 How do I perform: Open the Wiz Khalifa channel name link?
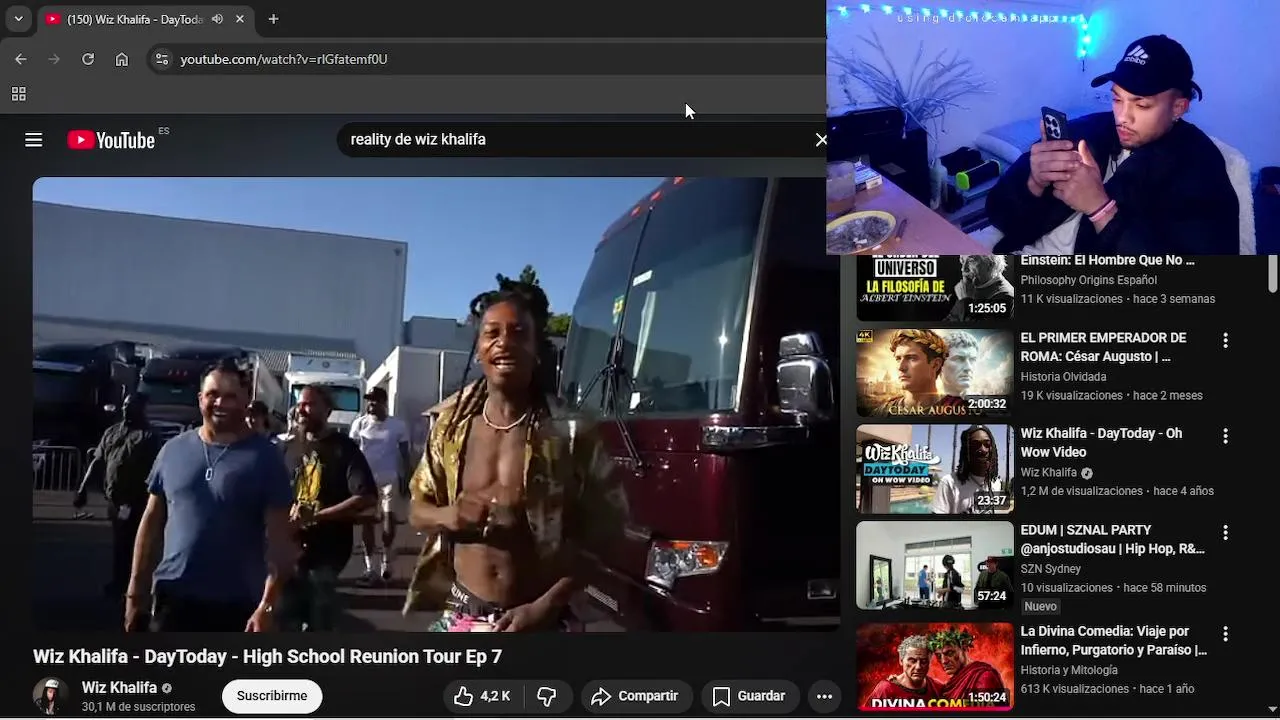[119, 687]
